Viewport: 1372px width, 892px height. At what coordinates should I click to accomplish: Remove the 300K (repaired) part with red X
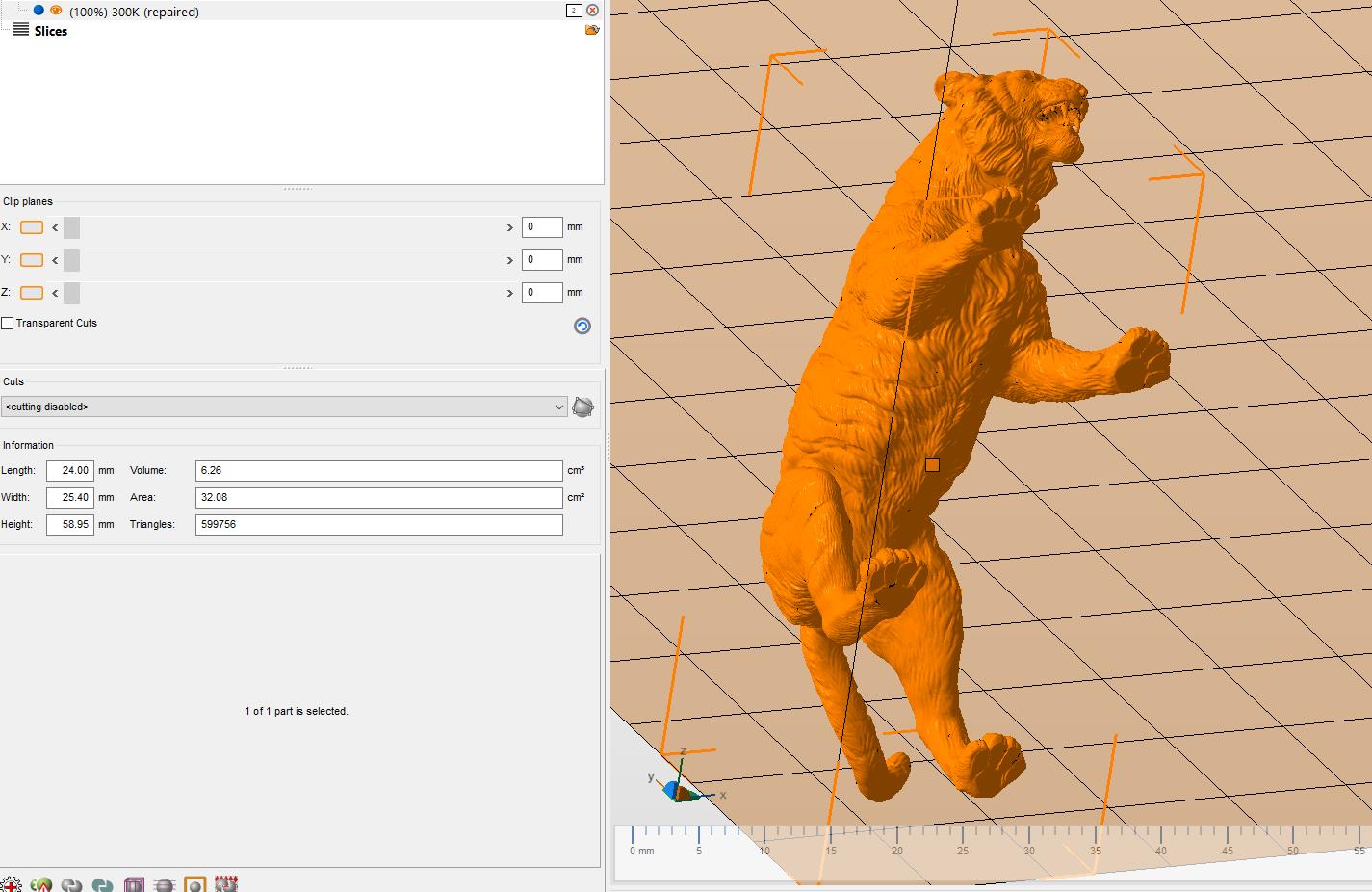coord(592,11)
